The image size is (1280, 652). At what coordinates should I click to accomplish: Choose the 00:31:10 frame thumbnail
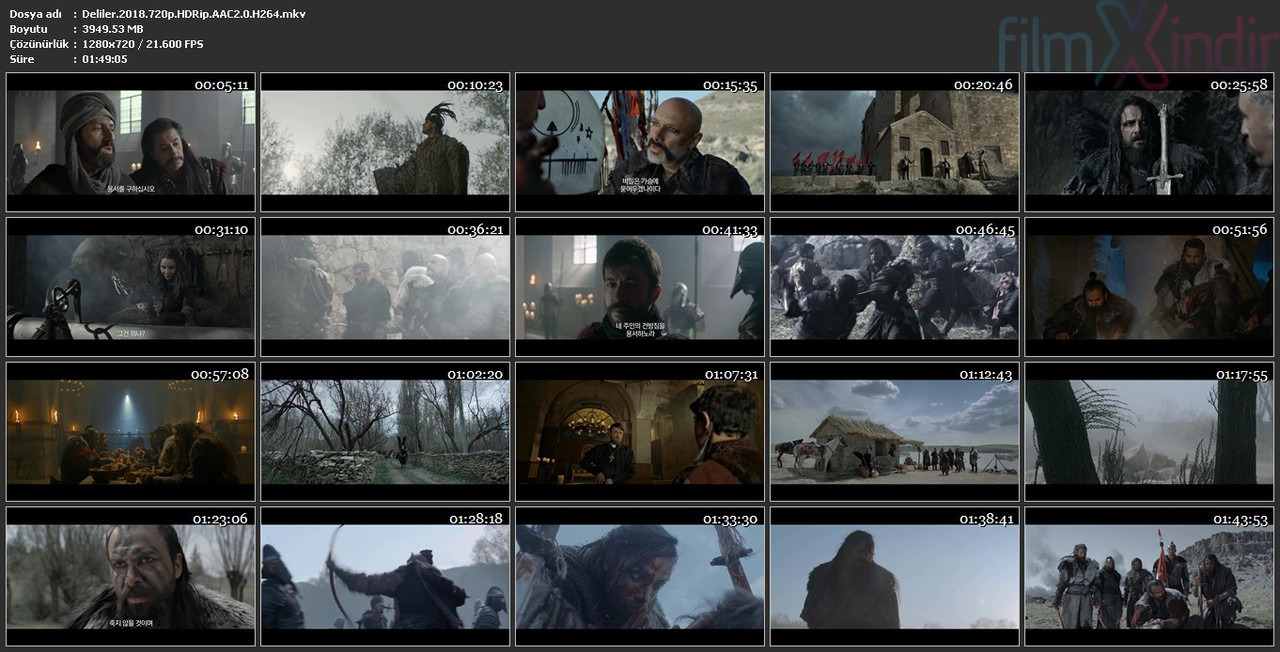[x=131, y=287]
